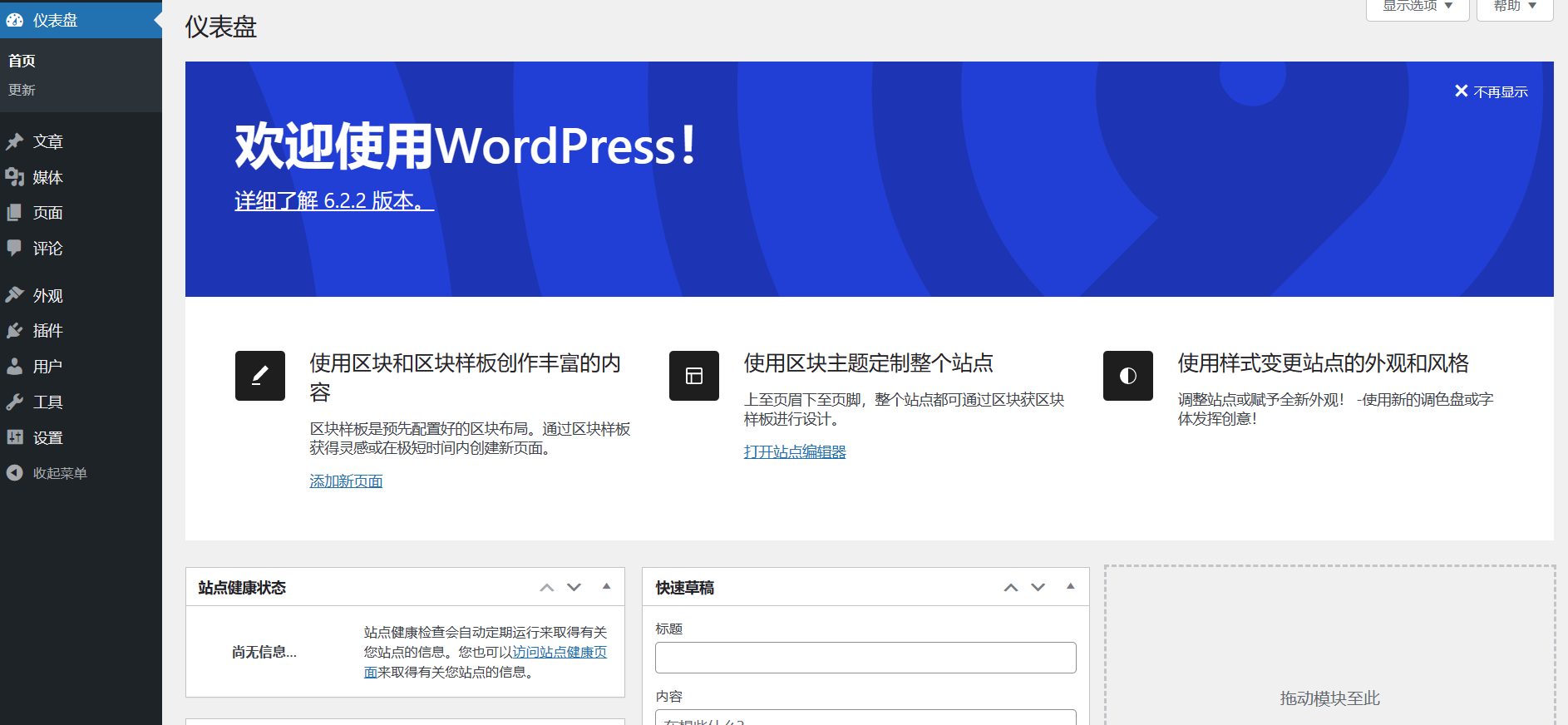Open the 帮助 dropdown tab
This screenshot has height=725, width=1568.
(x=1514, y=7)
